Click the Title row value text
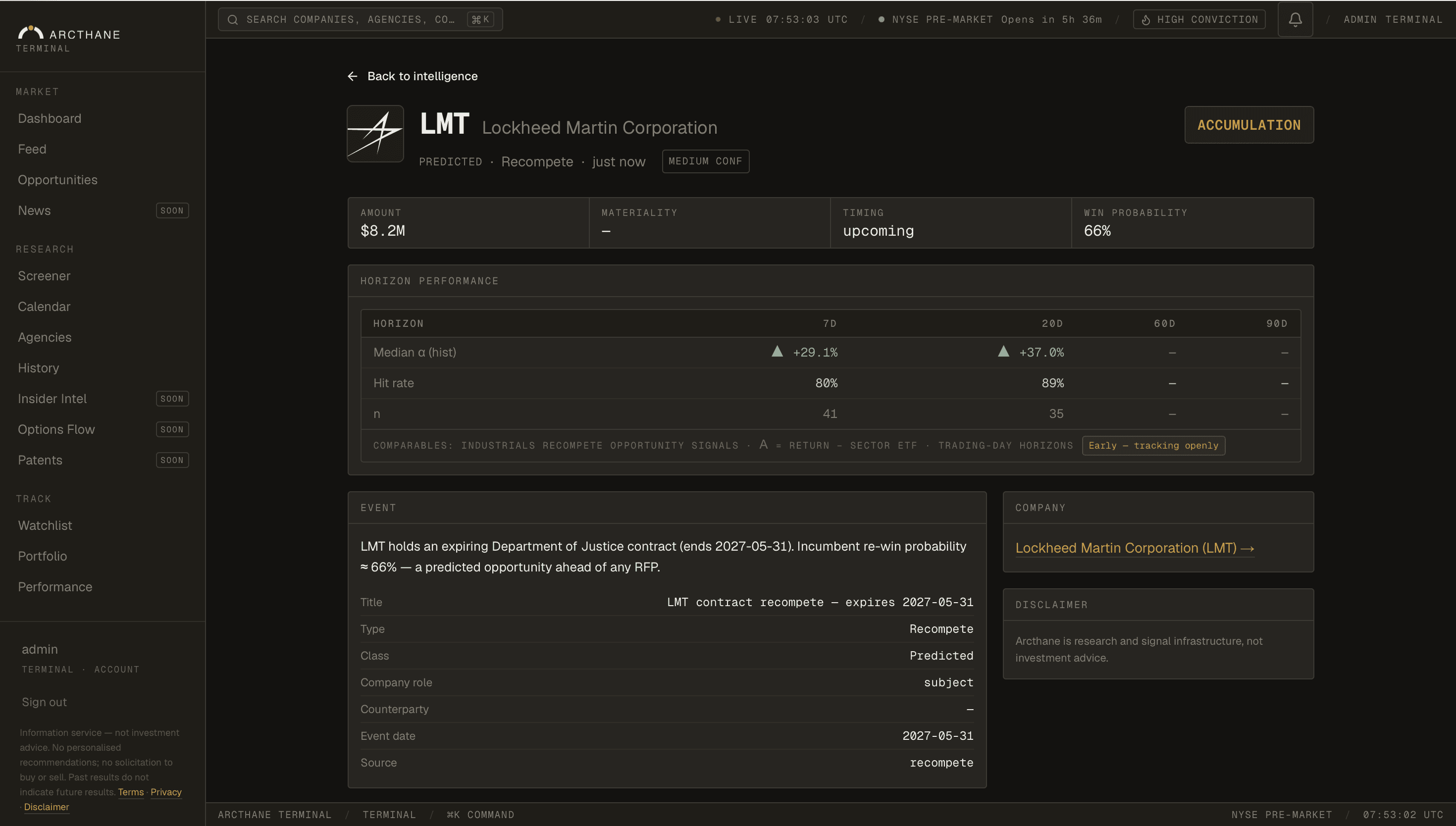 point(820,602)
